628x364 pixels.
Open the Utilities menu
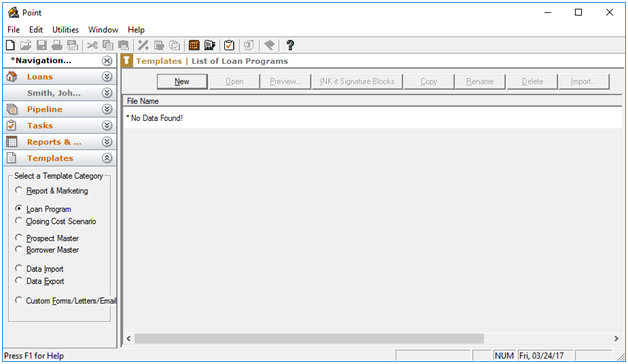point(65,30)
